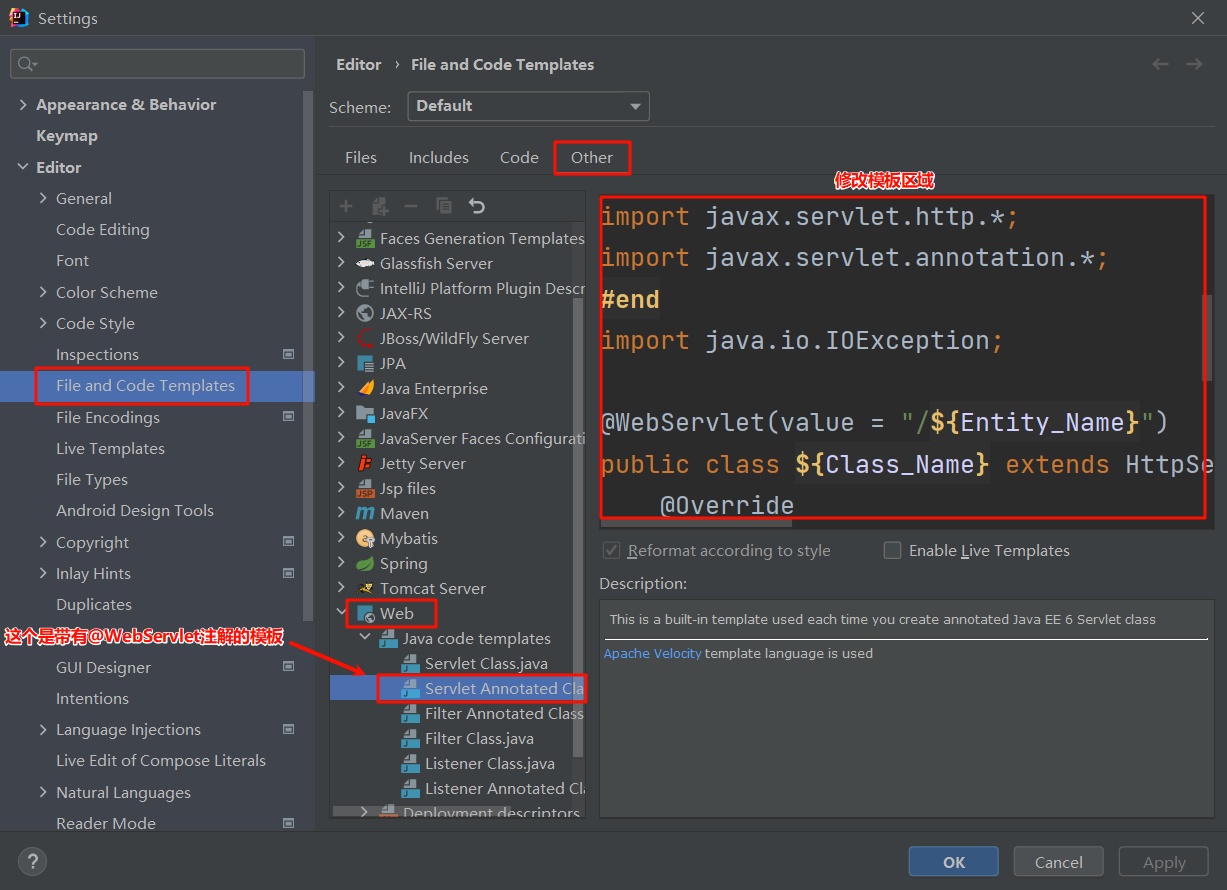Click the JBoss/WildFly Server red icon

[365, 338]
